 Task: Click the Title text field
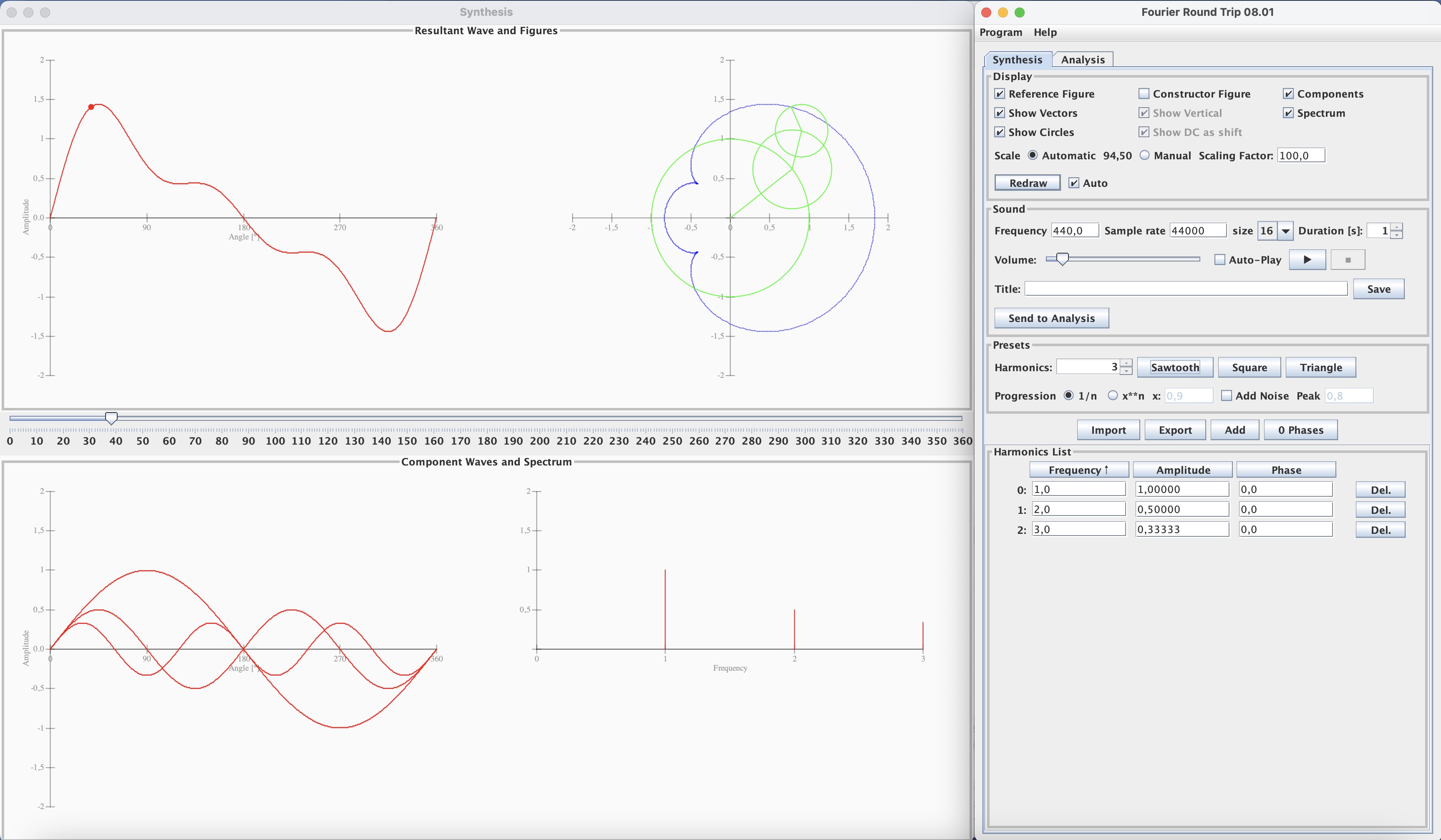pyautogui.click(x=1185, y=289)
